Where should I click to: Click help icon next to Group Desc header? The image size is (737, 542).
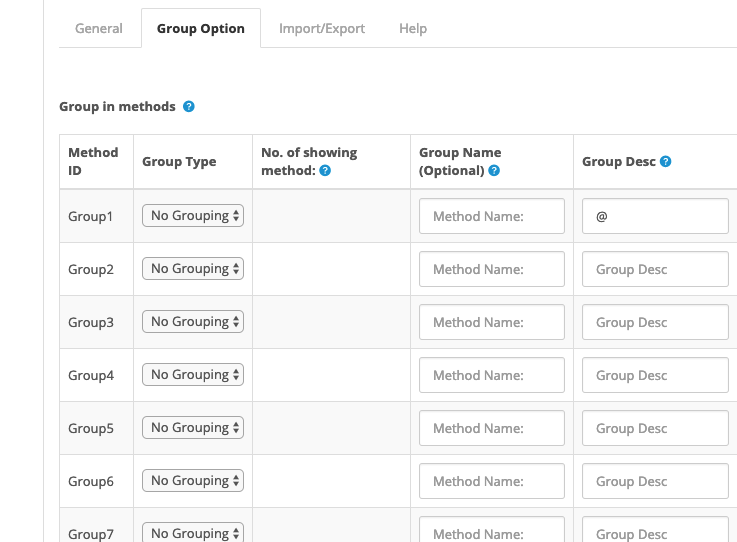pyautogui.click(x=666, y=162)
